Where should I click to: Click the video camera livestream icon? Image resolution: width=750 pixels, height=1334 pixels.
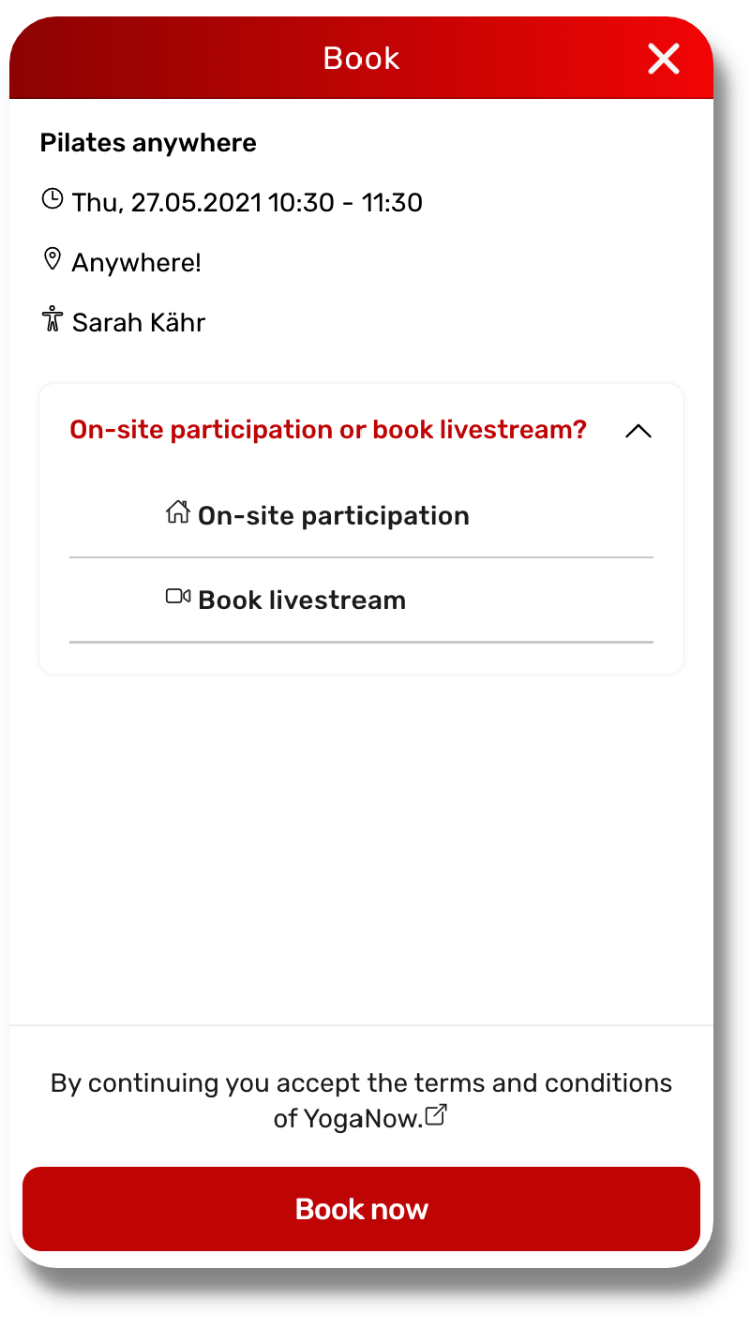[178, 597]
